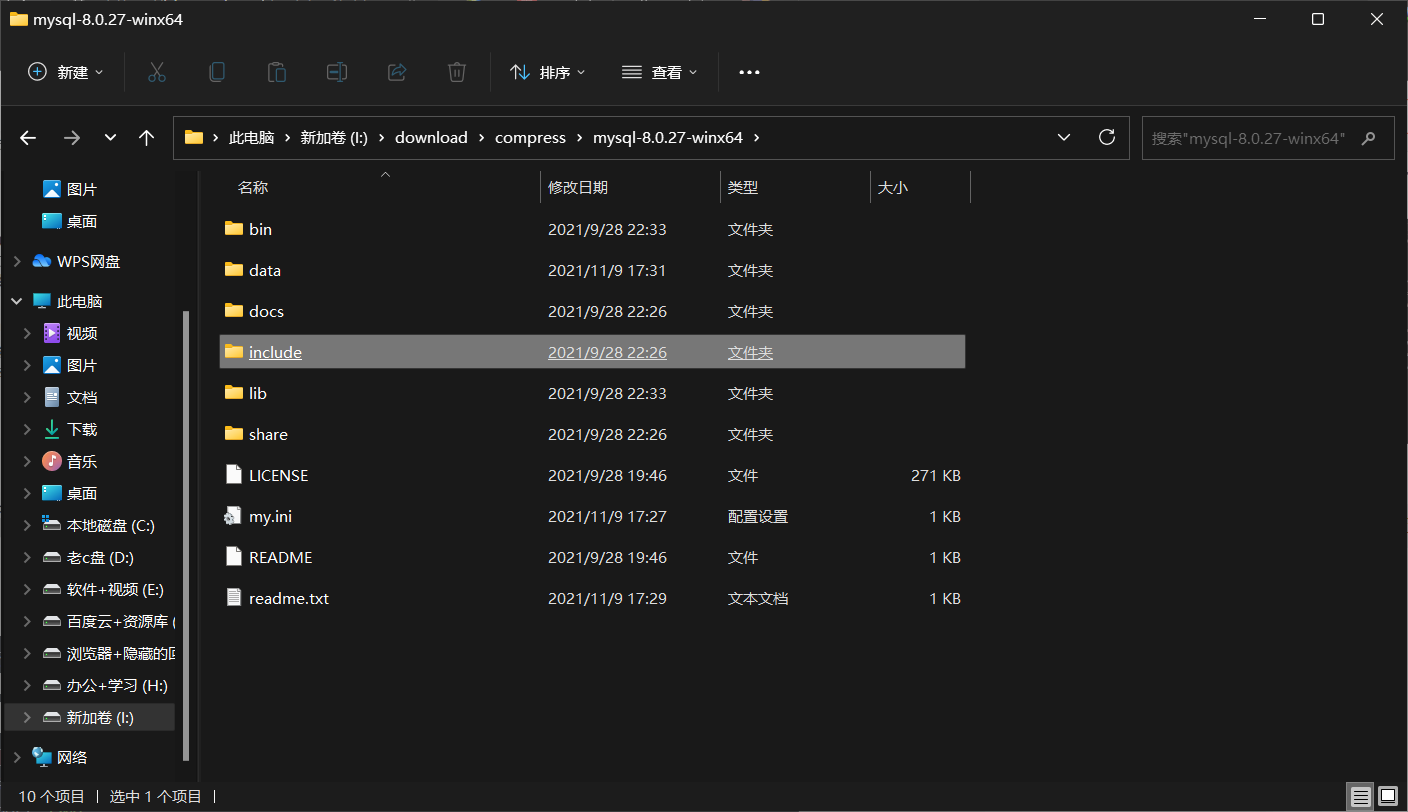Click the Cut scissors icon
Screen dimensions: 1408x812
point(156,72)
